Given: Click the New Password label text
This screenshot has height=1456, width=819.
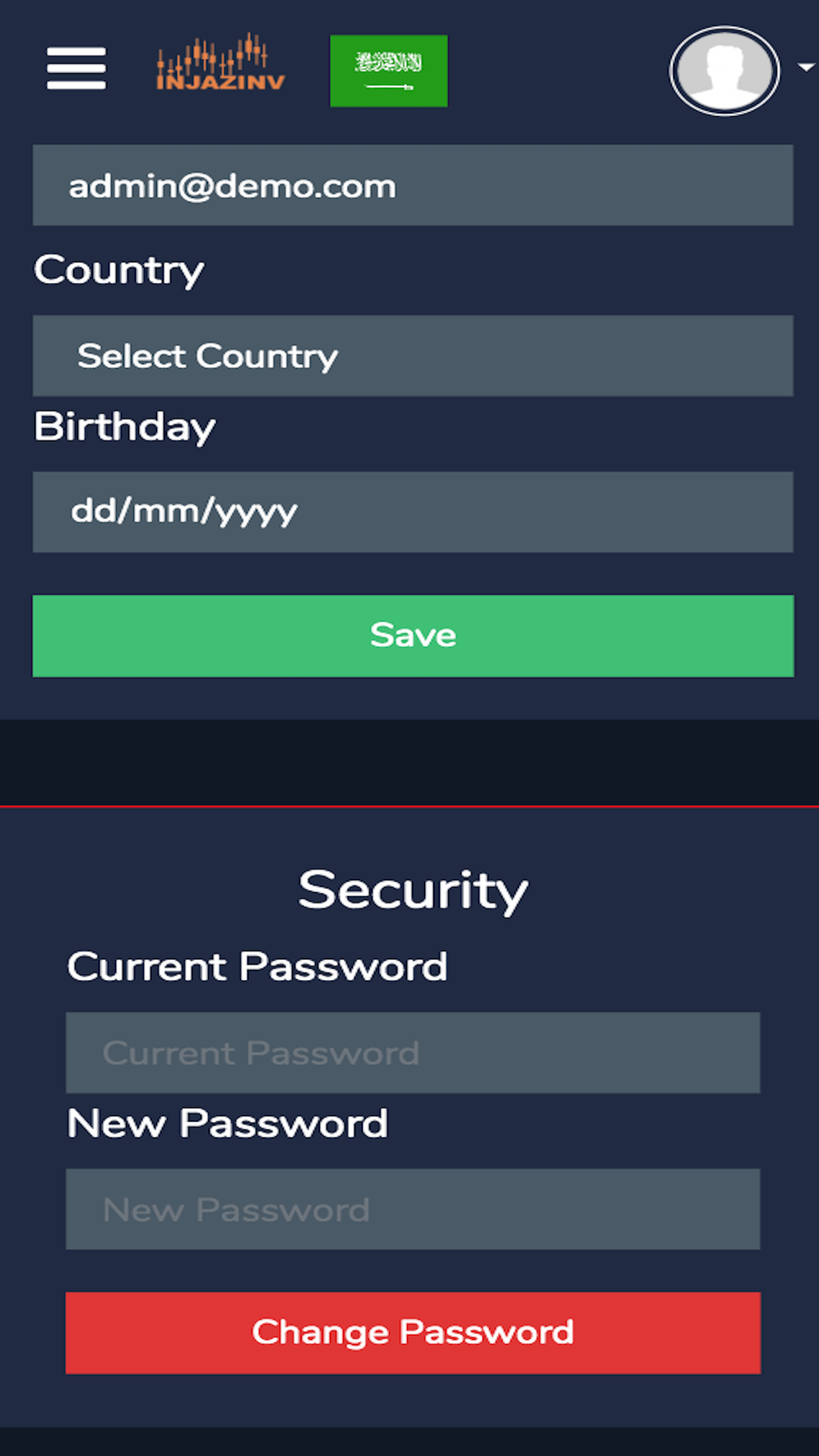Looking at the screenshot, I should click(228, 1123).
